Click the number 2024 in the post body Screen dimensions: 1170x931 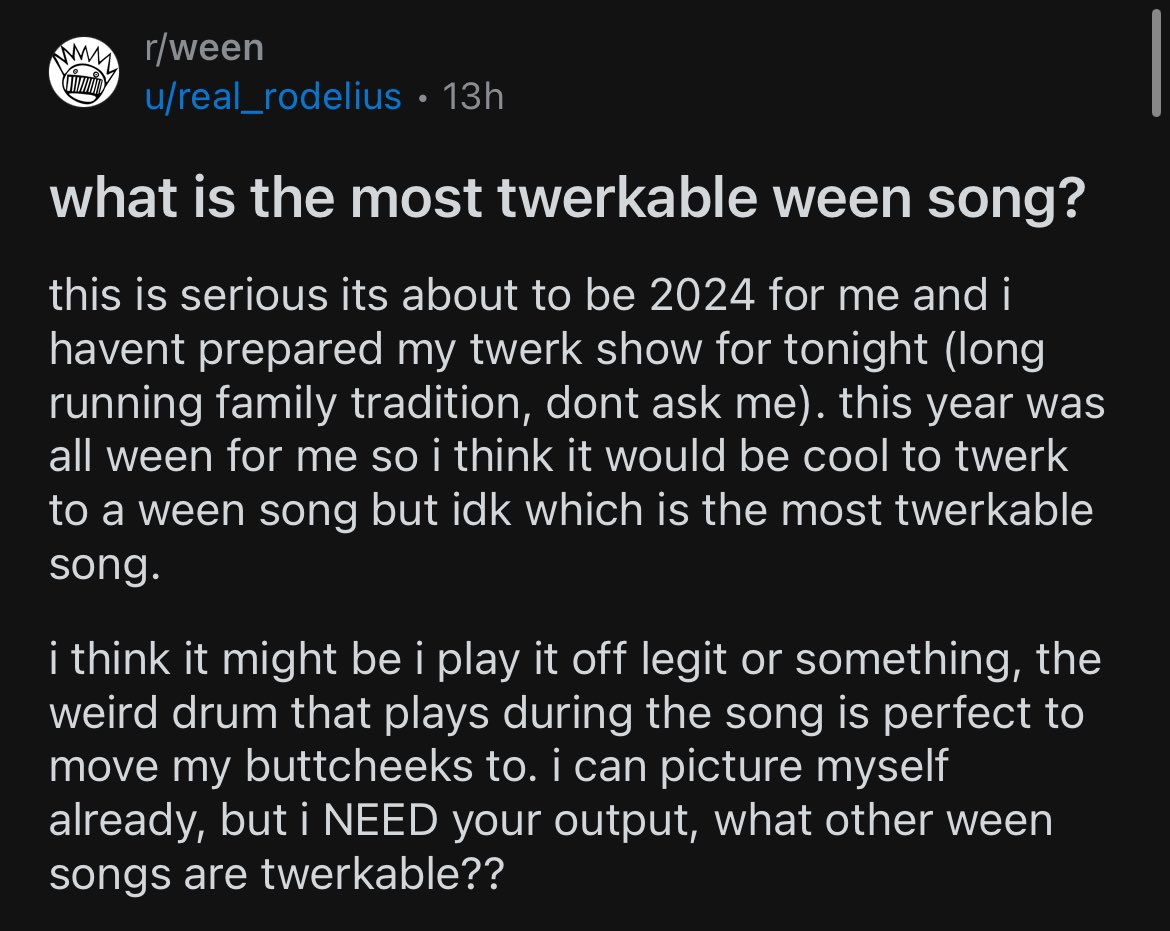click(702, 295)
